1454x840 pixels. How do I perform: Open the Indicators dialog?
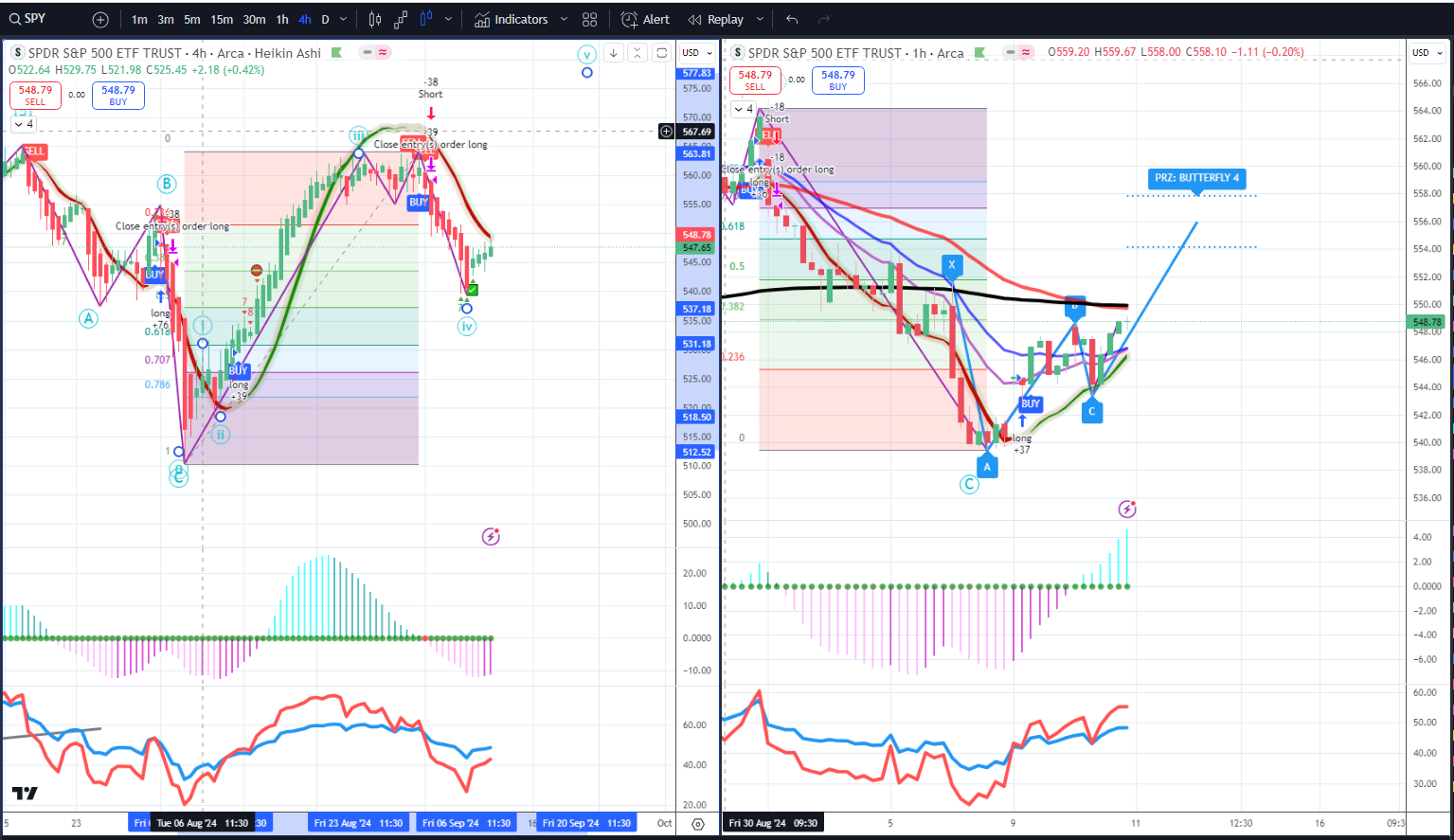pos(512,19)
